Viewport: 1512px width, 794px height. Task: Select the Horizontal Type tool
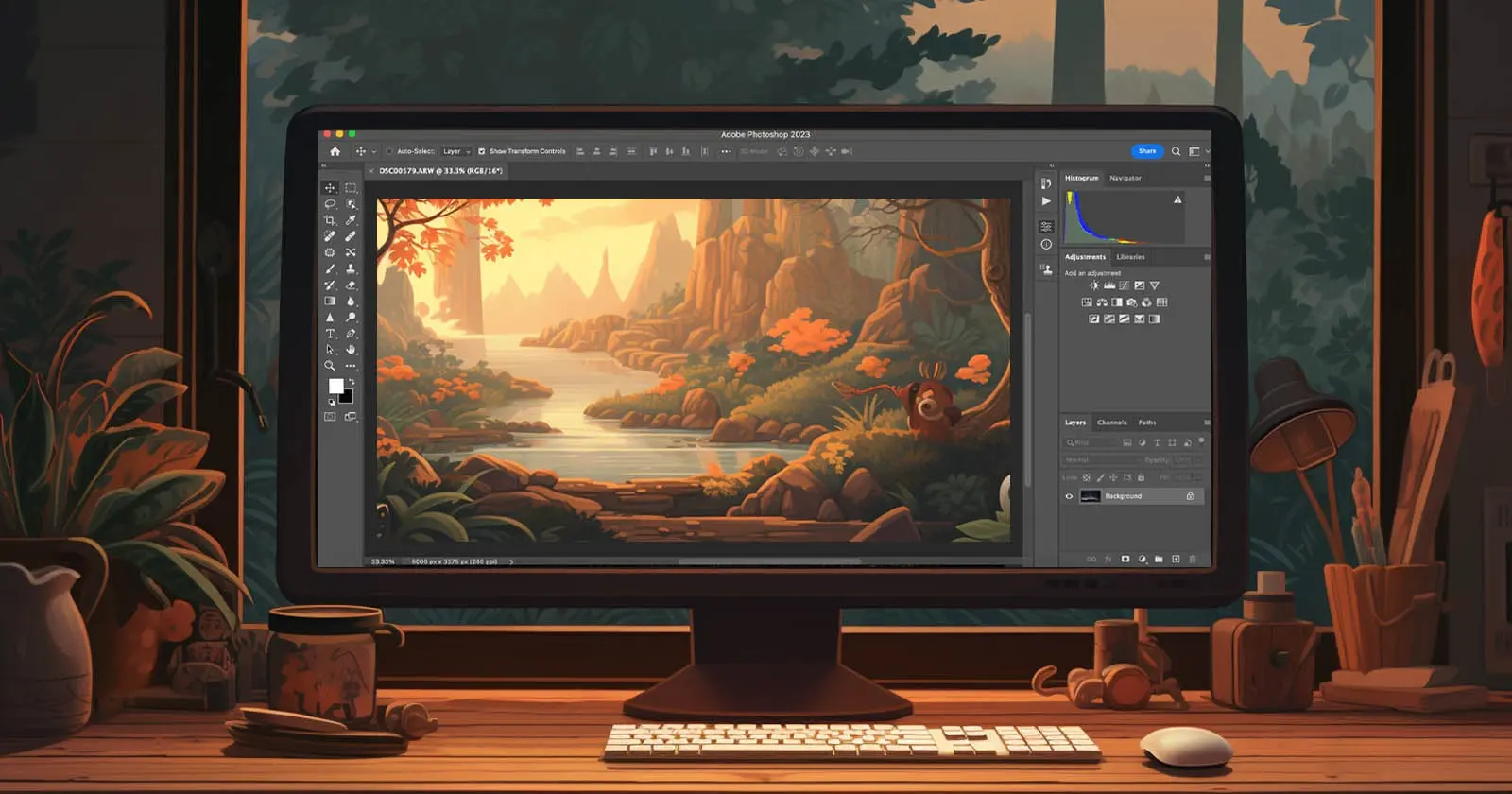point(330,334)
